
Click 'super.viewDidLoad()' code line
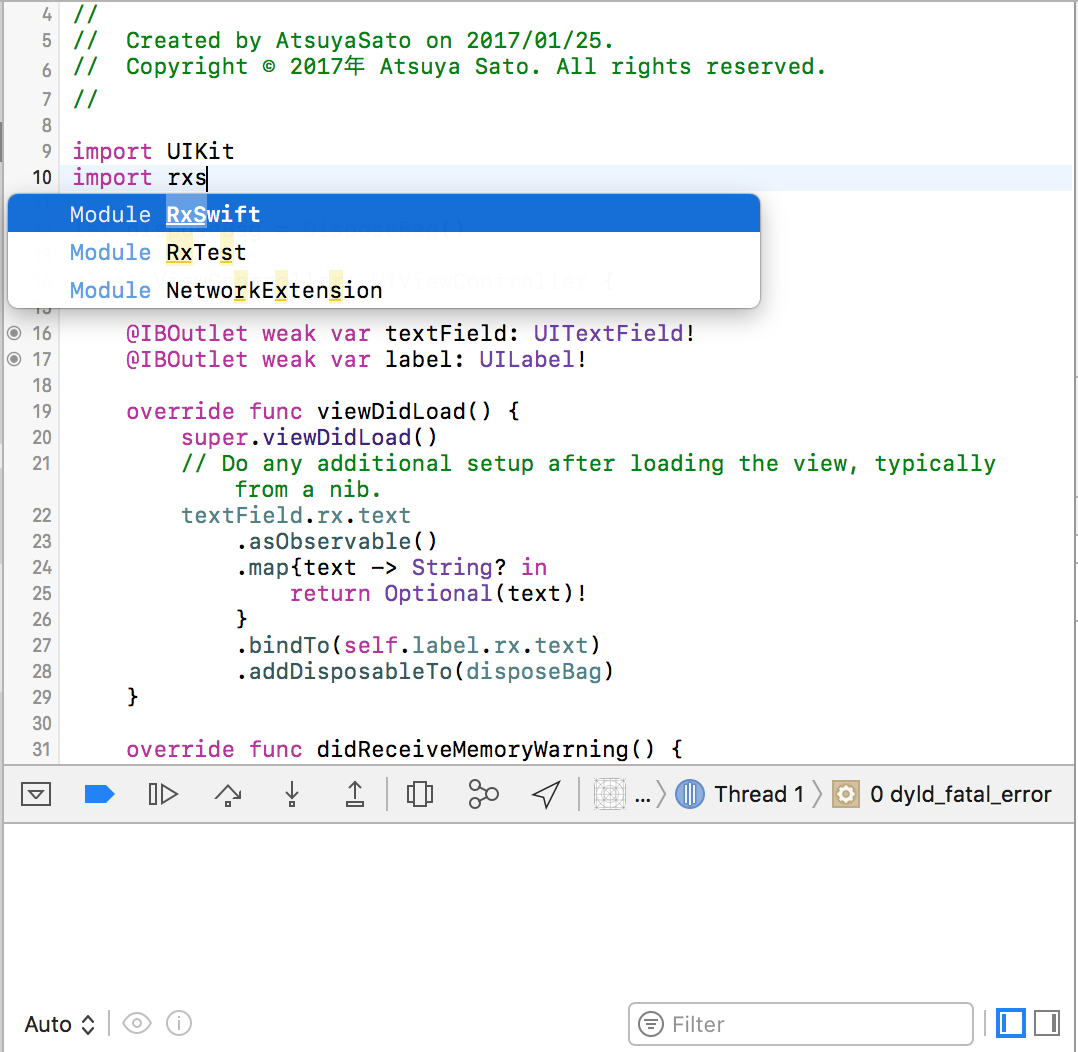point(309,437)
